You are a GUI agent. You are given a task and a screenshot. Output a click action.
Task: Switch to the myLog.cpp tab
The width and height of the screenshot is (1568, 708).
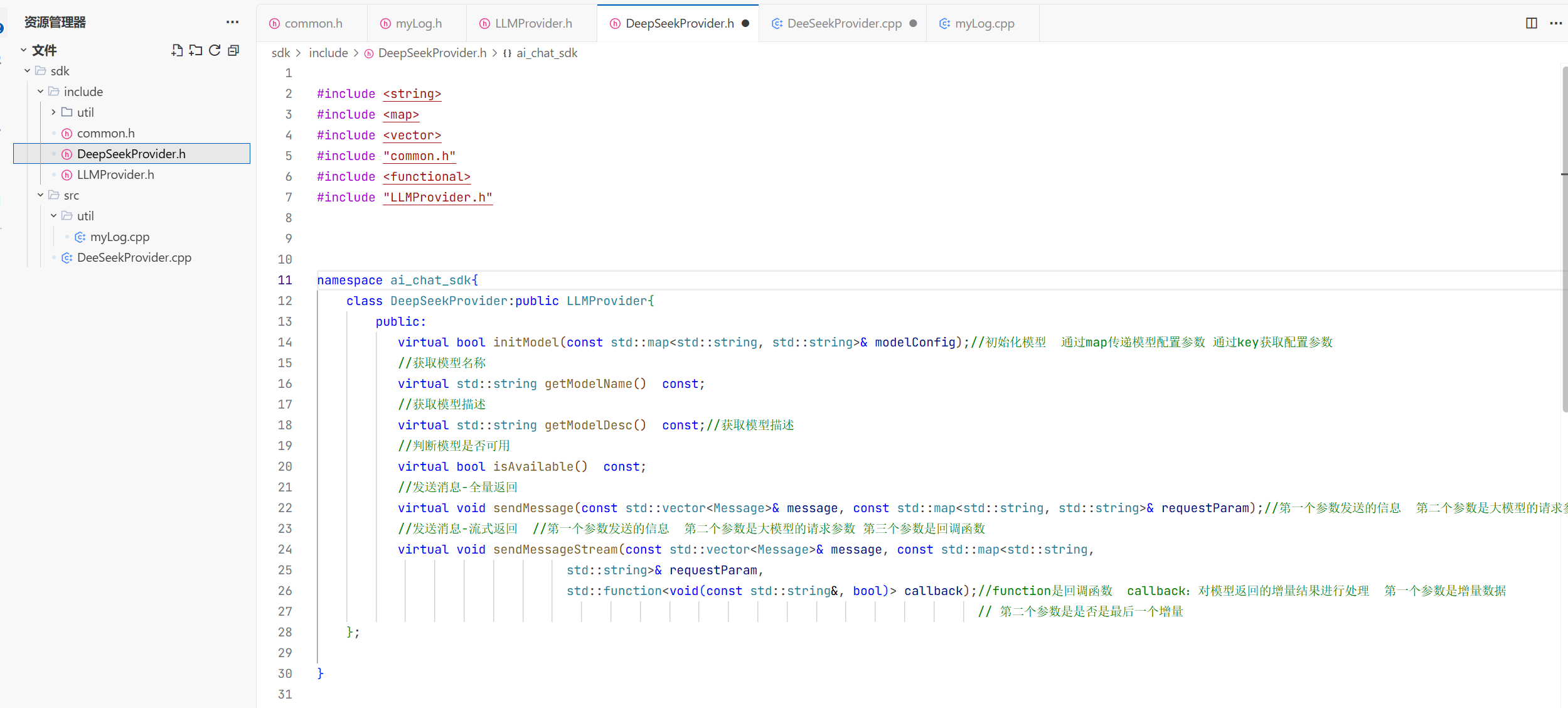tap(984, 23)
